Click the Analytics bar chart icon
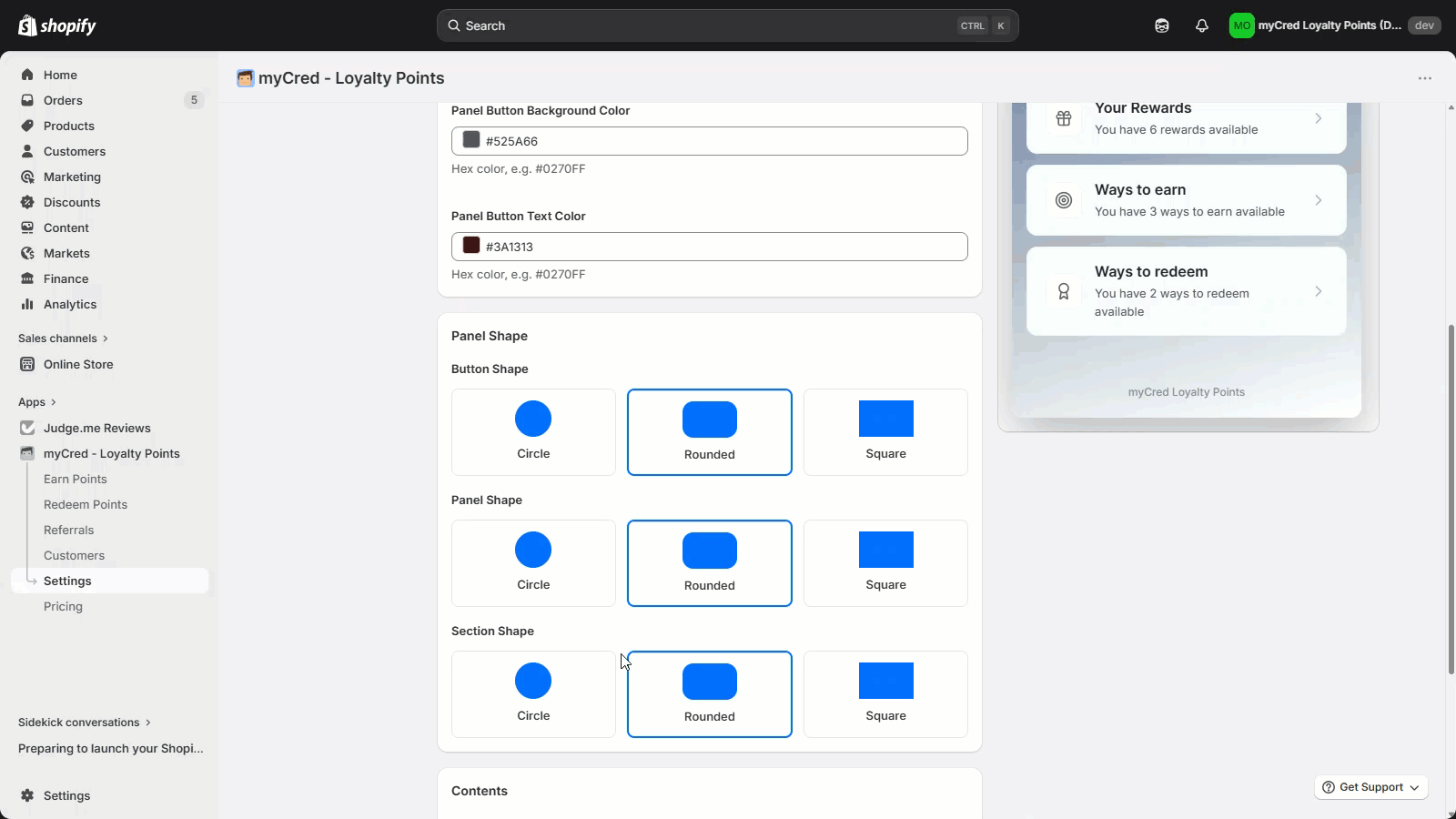Image resolution: width=1456 pixels, height=819 pixels. coord(27,304)
